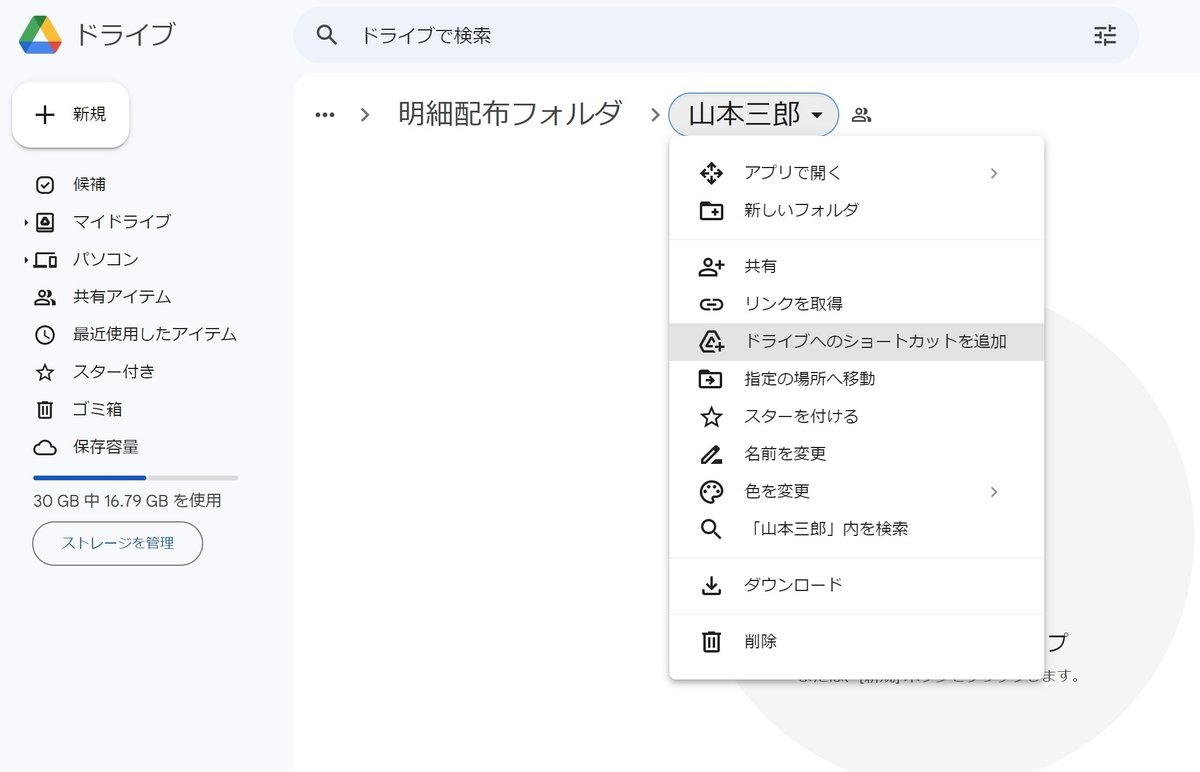Click the ゴミ箱 trash icon in the sidebar
Image resolution: width=1200 pixels, height=772 pixels.
[x=45, y=409]
